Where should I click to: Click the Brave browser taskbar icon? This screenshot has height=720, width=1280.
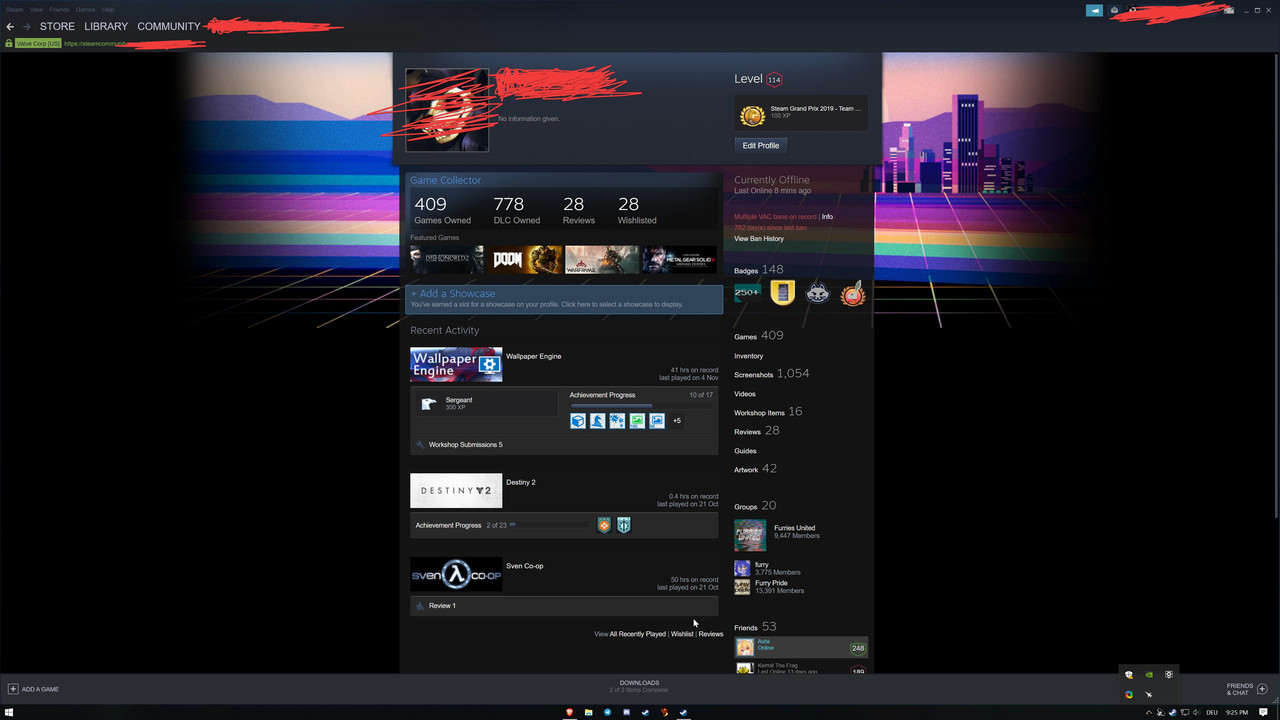coord(570,712)
